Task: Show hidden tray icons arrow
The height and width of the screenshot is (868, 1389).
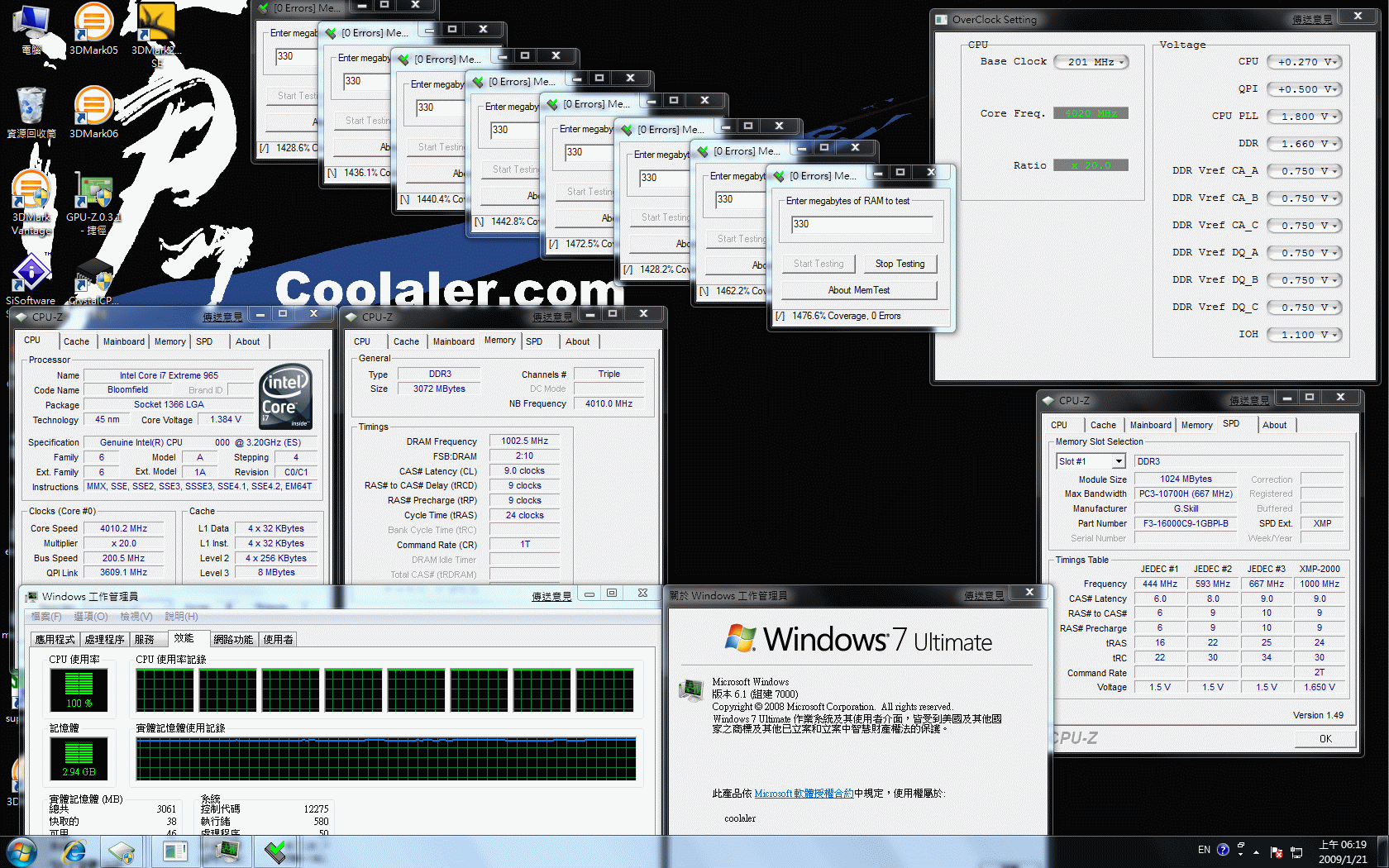Action: coord(1256,852)
